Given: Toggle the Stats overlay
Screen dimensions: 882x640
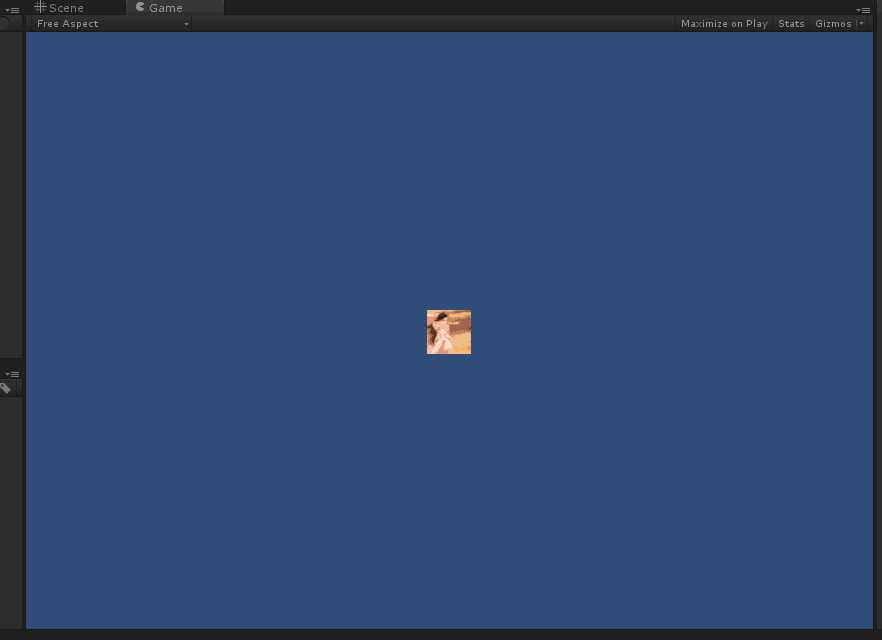Looking at the screenshot, I should [x=791, y=24].
